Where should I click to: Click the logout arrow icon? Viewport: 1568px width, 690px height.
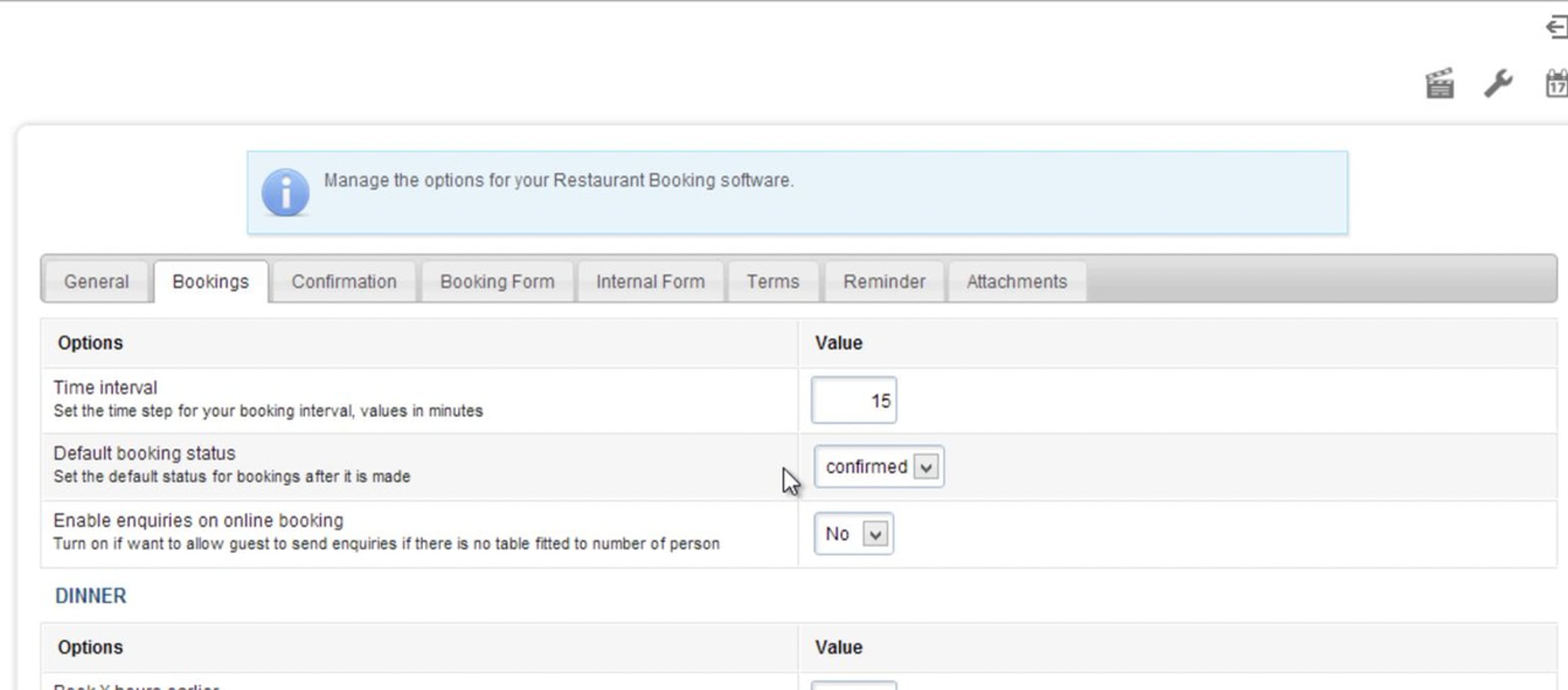1557,27
